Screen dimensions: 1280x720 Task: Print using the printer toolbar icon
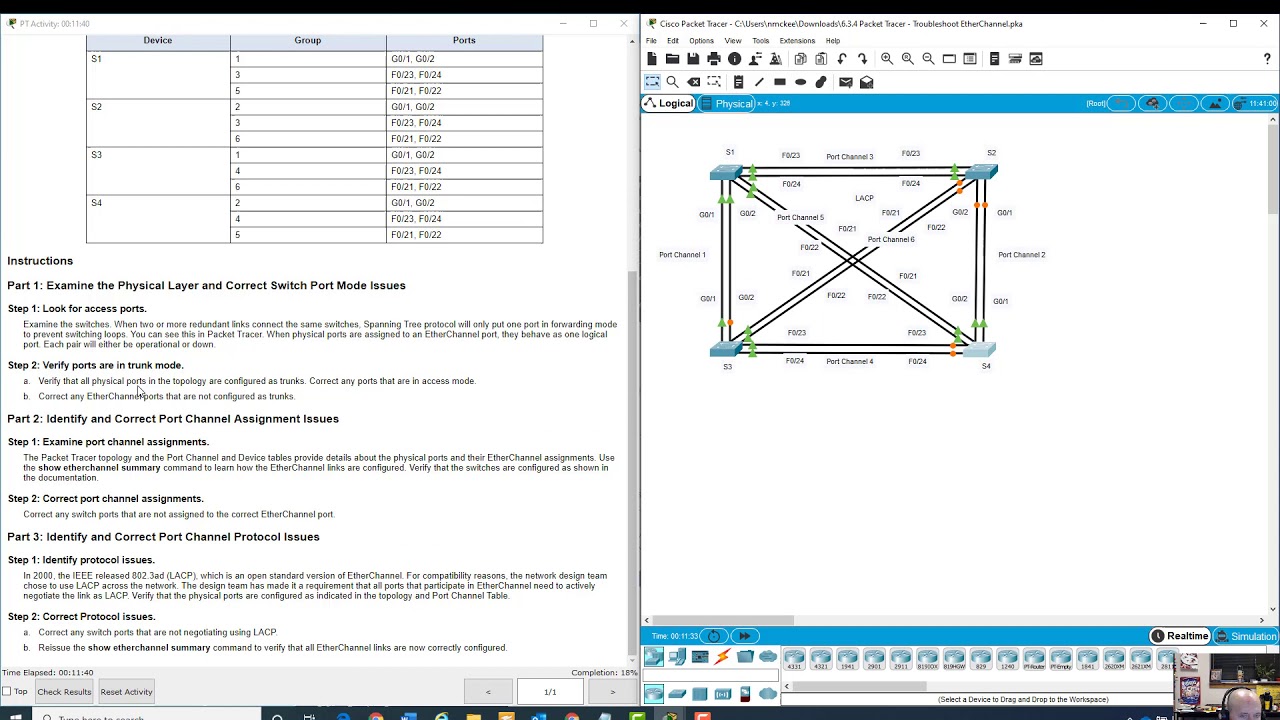pos(713,59)
